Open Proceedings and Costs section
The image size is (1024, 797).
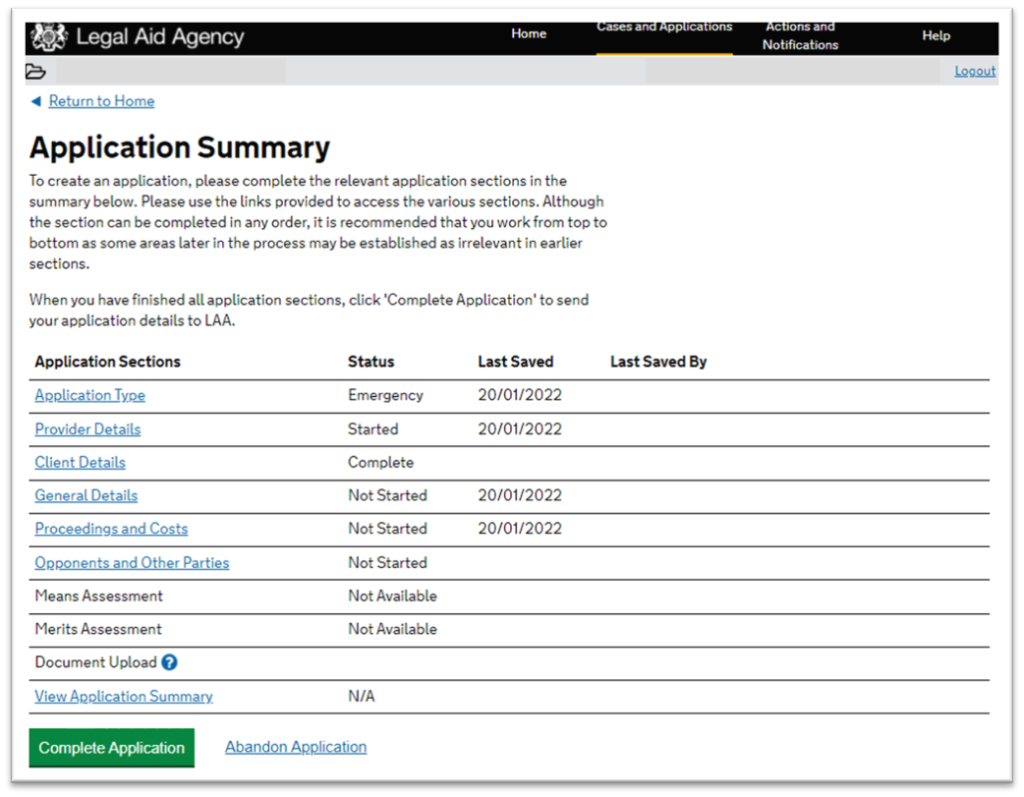pos(111,528)
